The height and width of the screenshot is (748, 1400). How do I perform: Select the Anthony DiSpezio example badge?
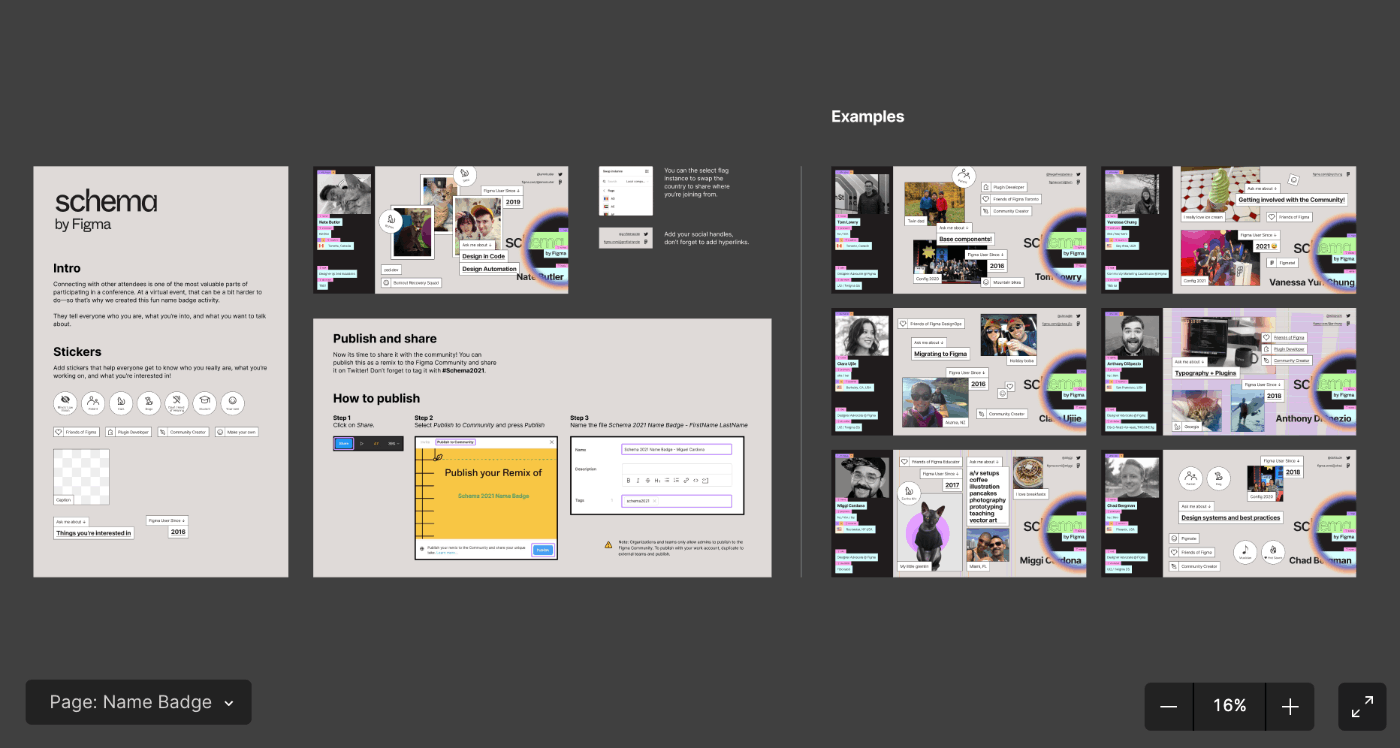click(x=1229, y=372)
